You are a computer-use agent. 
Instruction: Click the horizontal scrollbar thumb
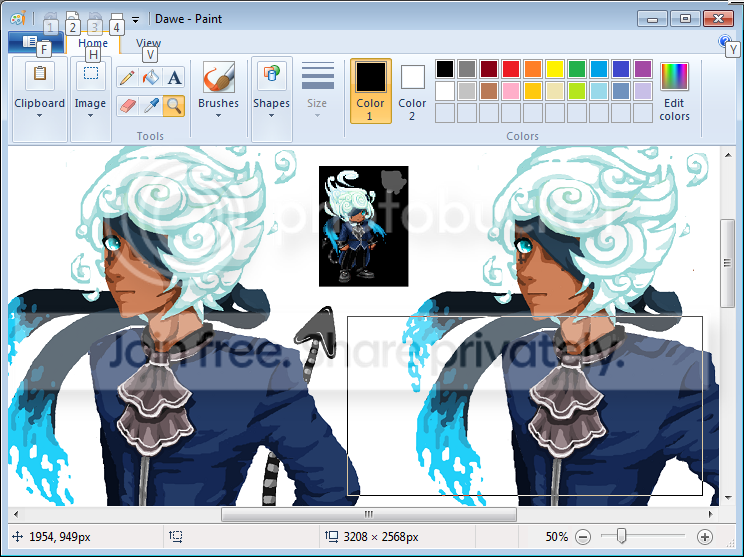click(368, 514)
